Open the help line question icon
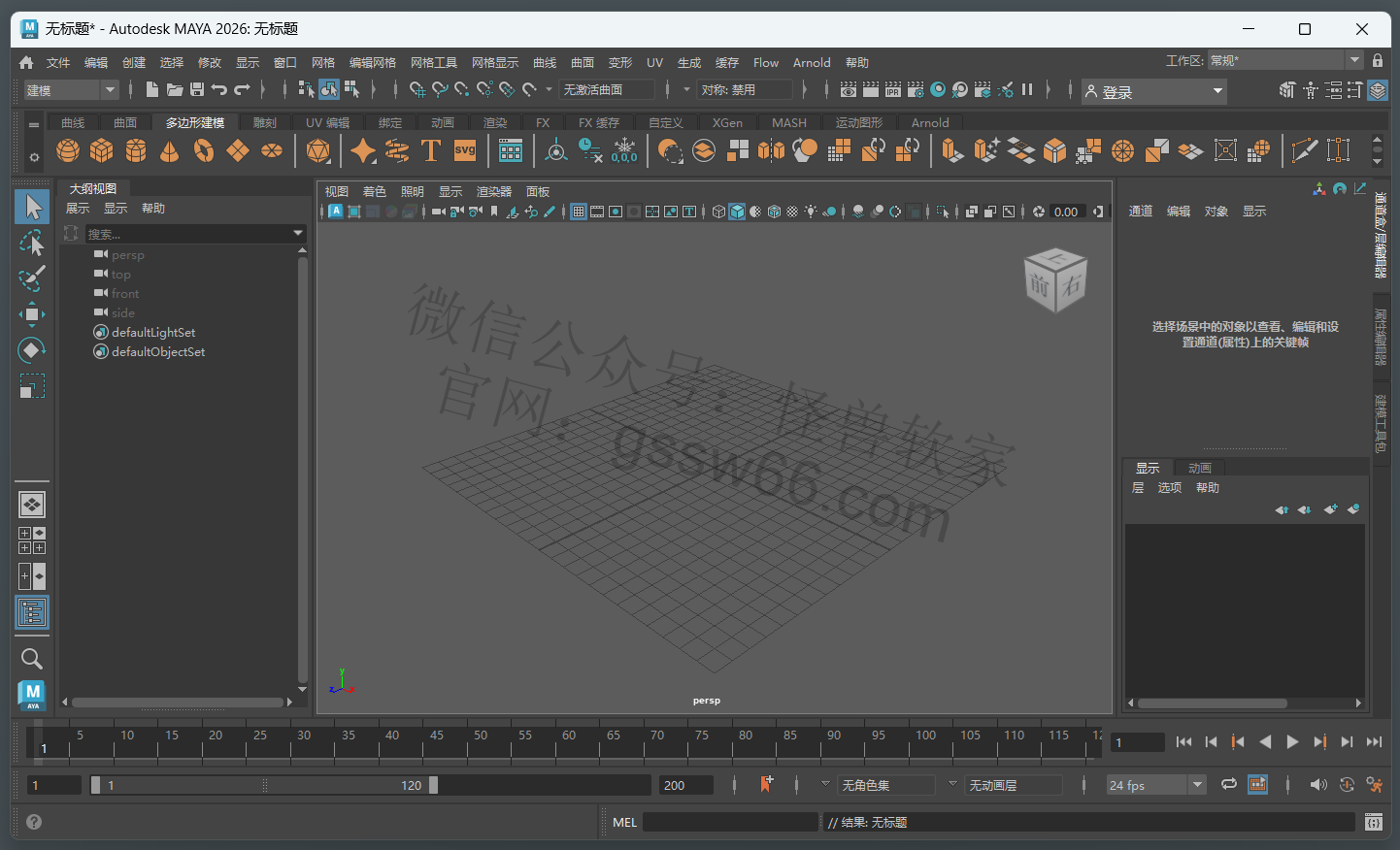This screenshot has width=1400, height=850. tap(34, 822)
